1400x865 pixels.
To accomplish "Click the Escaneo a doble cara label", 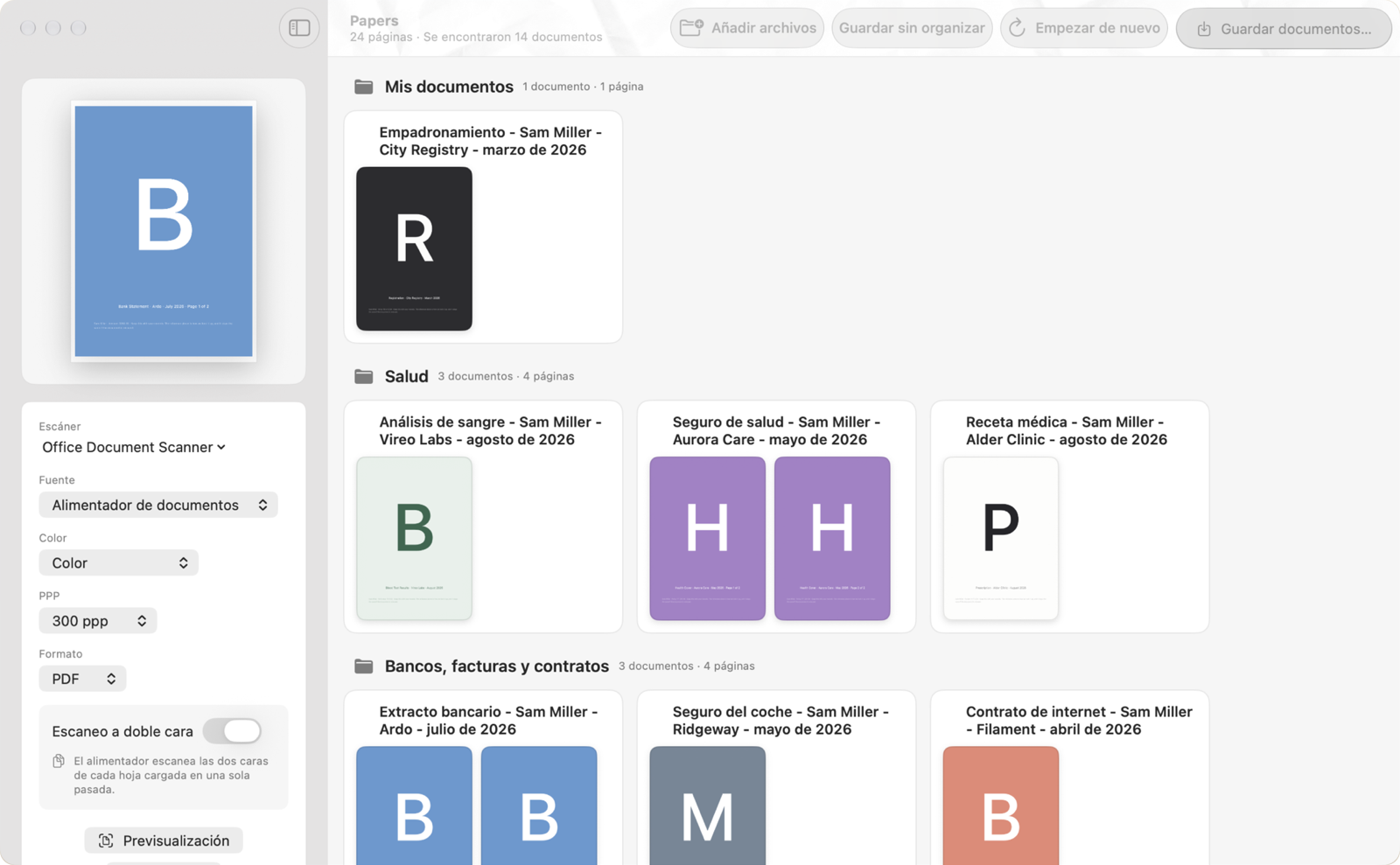I will pyautogui.click(x=122, y=731).
